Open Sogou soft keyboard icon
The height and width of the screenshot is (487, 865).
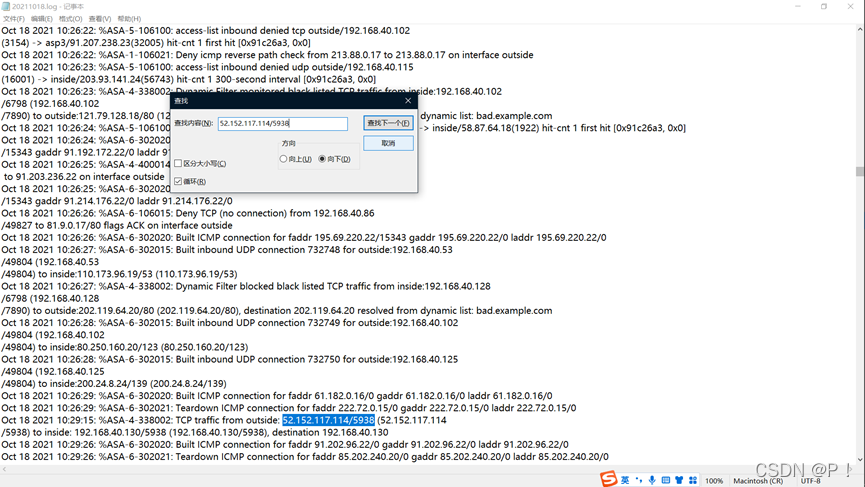coord(666,480)
